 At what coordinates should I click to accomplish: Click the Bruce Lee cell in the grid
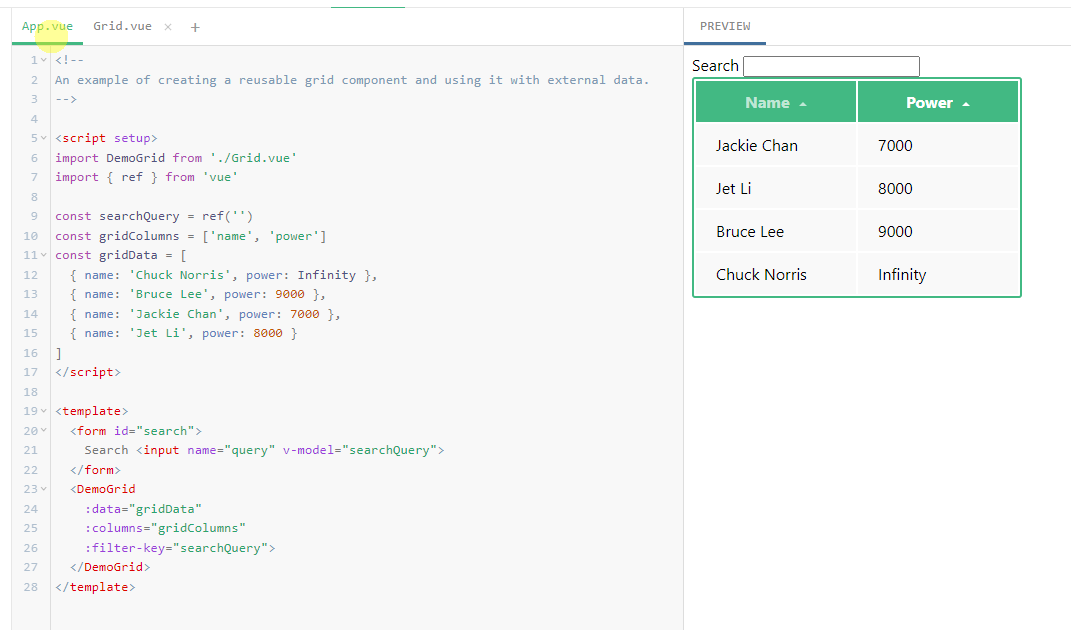[x=776, y=232]
